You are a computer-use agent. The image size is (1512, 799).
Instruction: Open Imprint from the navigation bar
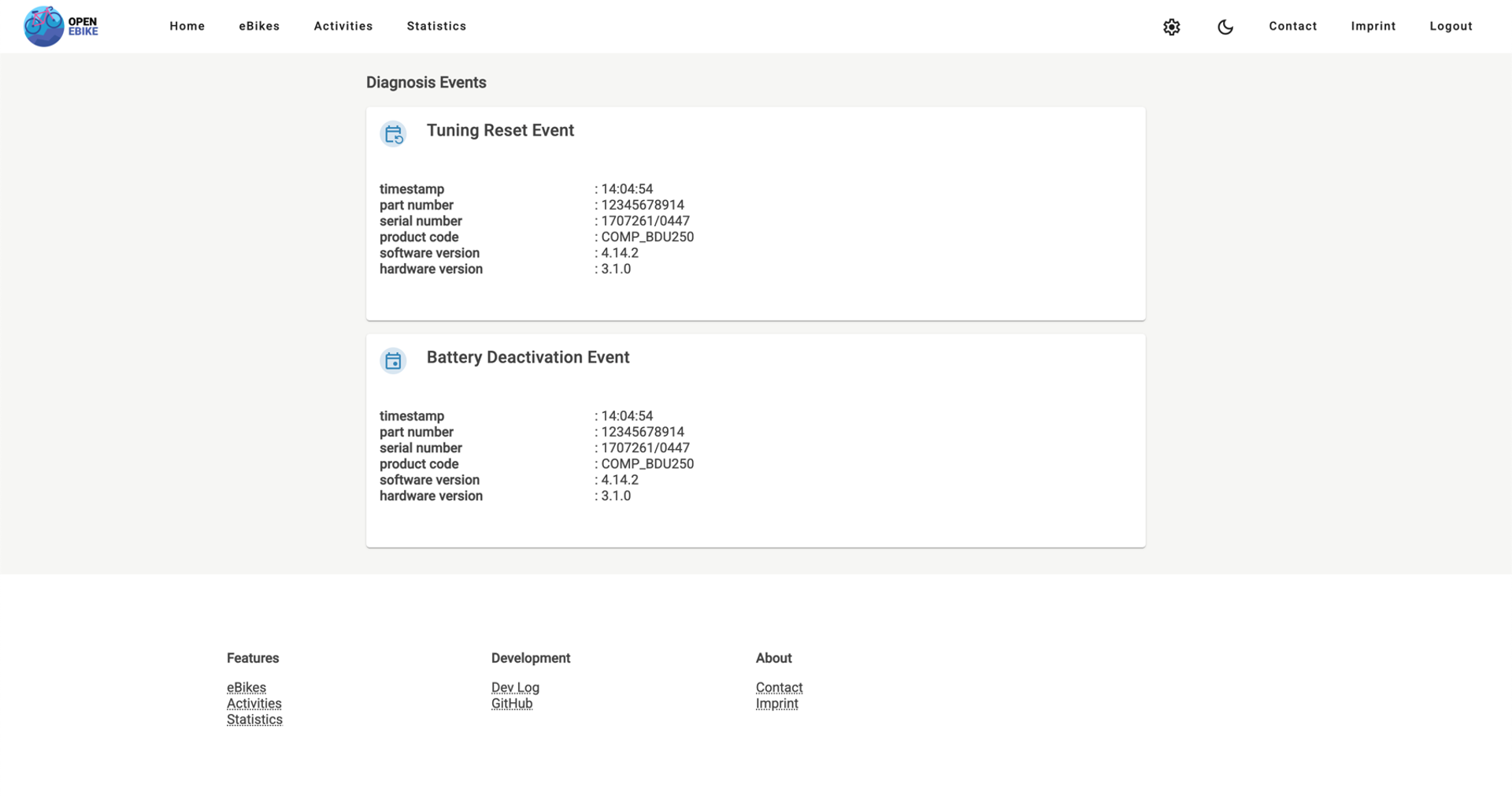tap(1373, 26)
